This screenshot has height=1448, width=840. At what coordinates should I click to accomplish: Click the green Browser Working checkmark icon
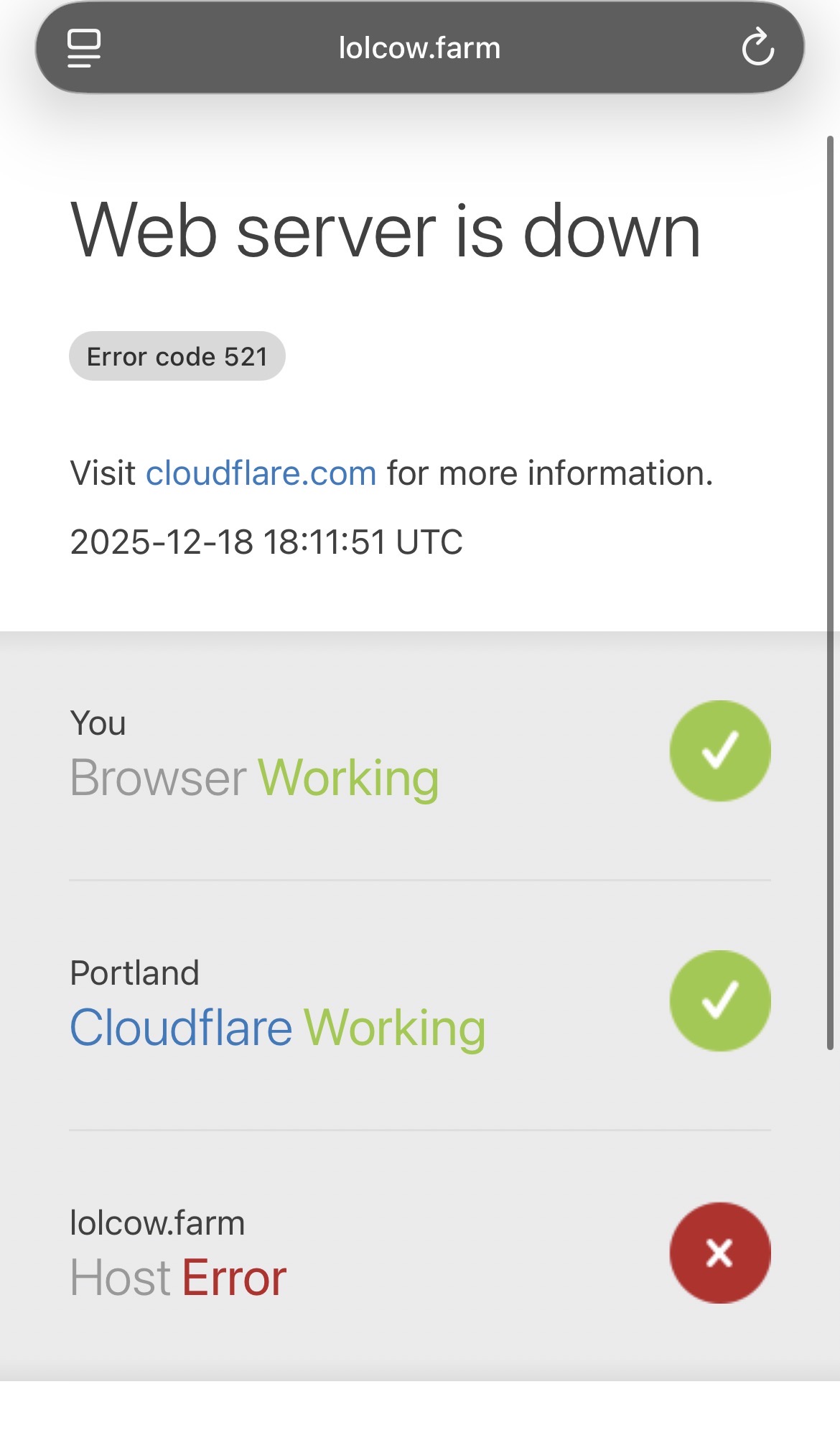point(720,751)
